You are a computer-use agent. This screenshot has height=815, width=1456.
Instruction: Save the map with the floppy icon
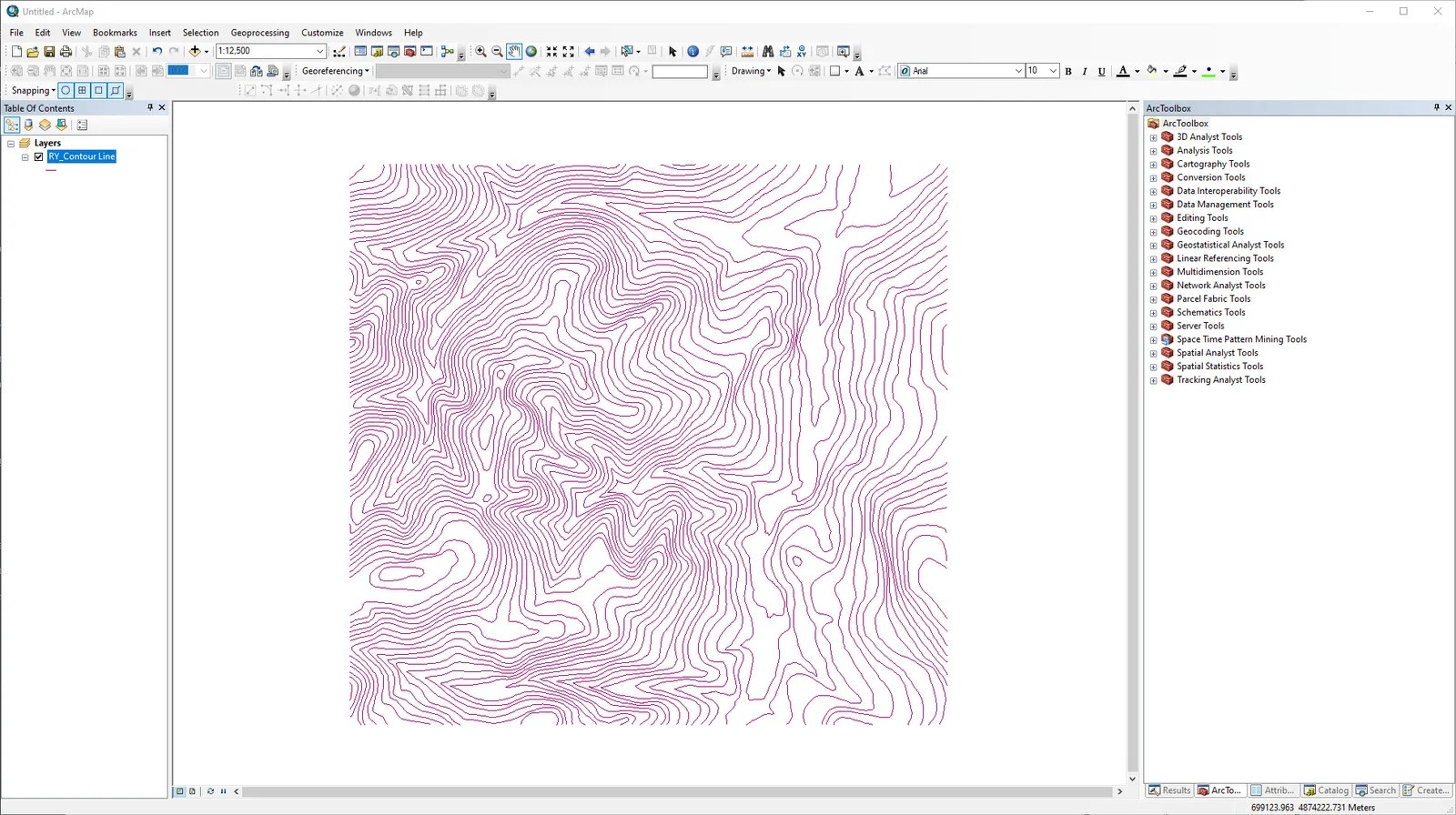(x=49, y=52)
